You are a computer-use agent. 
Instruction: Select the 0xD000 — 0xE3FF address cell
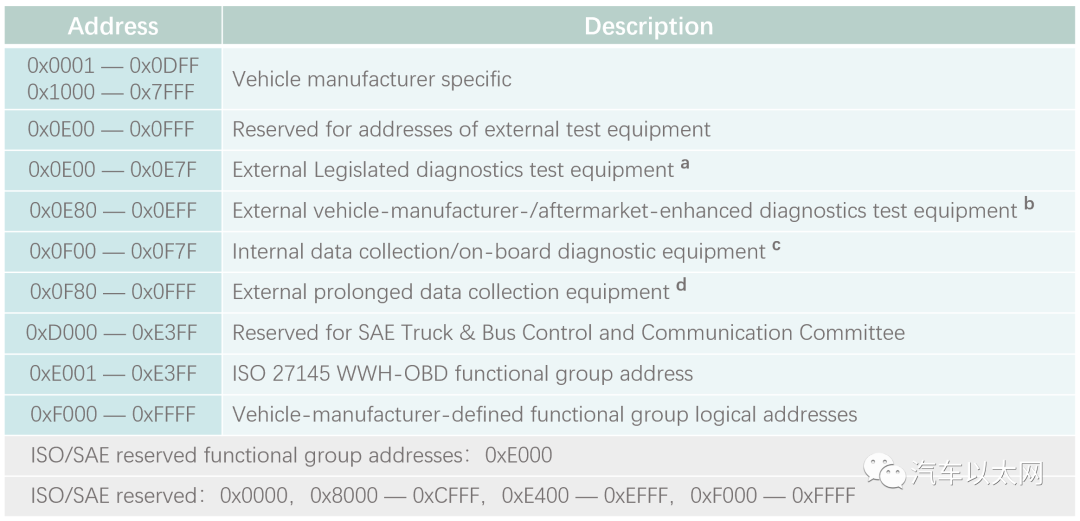pos(113,334)
